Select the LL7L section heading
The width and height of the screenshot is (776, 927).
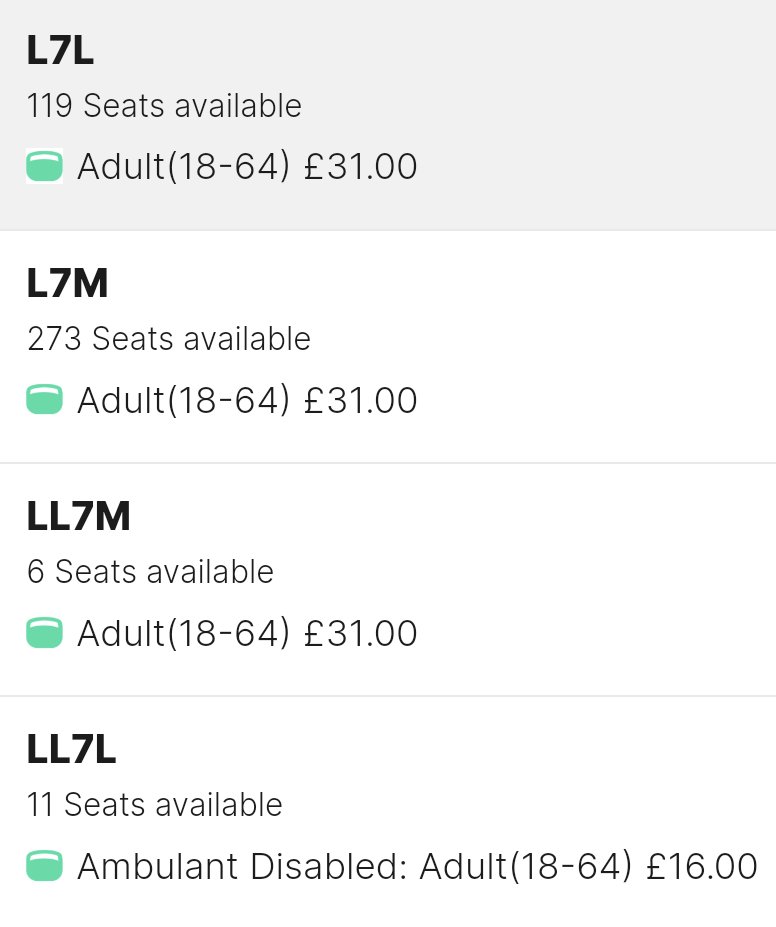click(71, 749)
